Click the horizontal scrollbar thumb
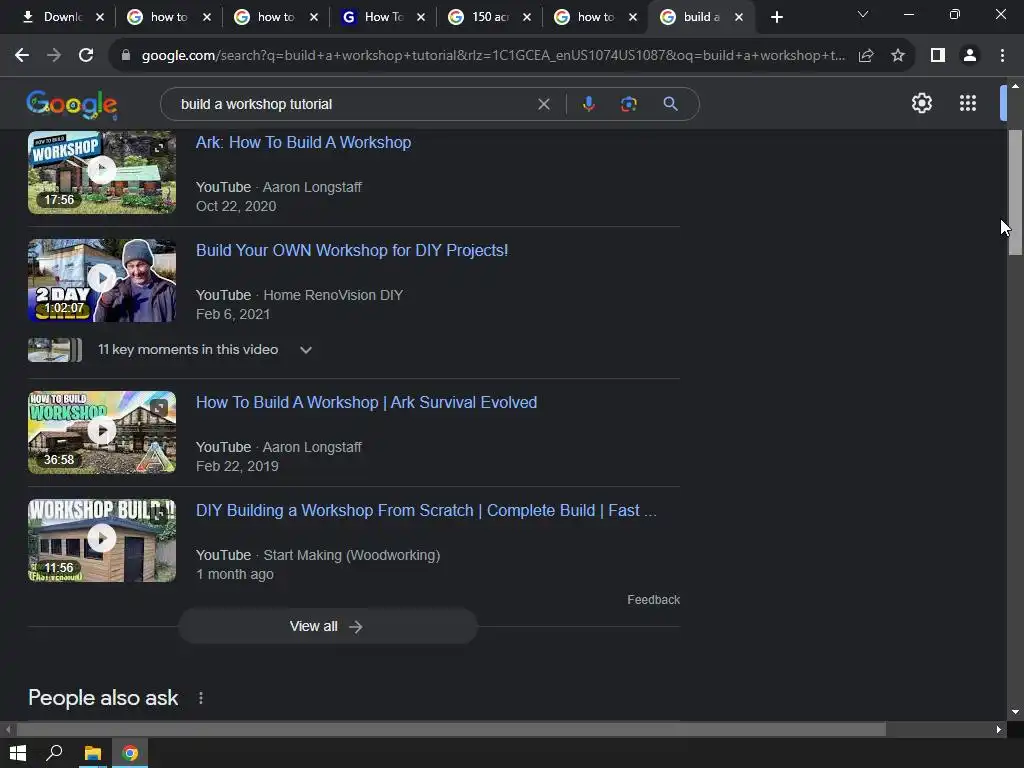This screenshot has height=768, width=1024. coord(451,729)
